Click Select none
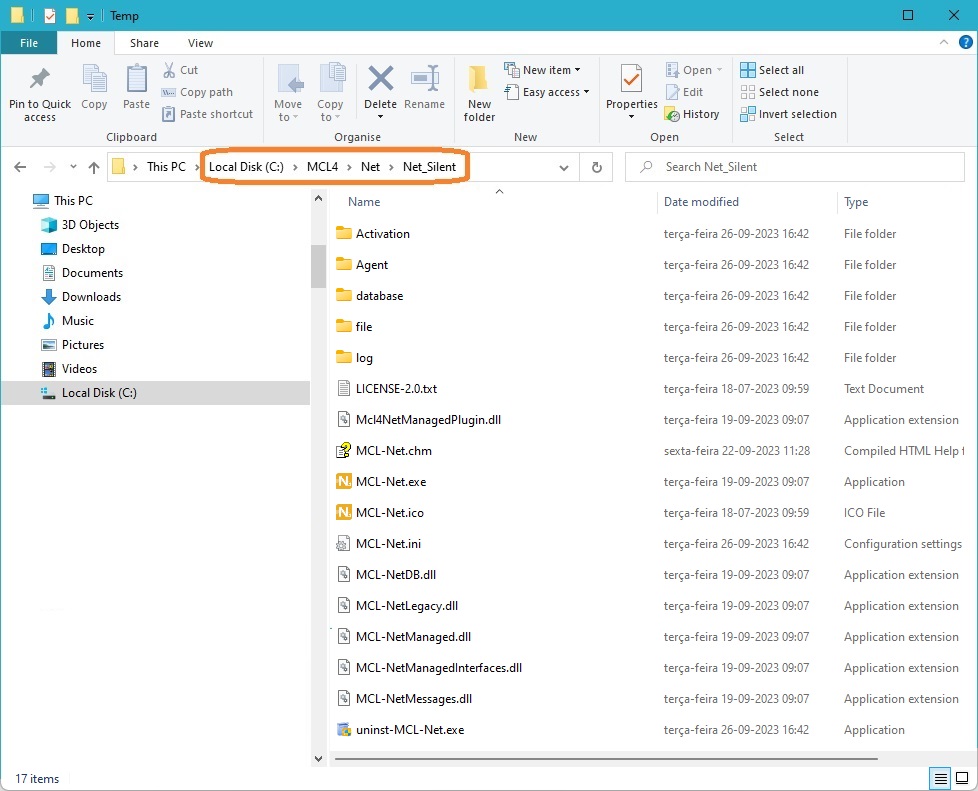Image resolution: width=978 pixels, height=791 pixels. pos(780,92)
